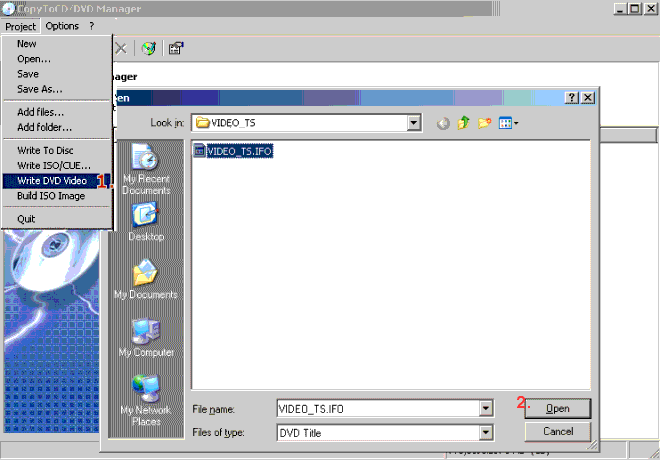
Task: Click the File name input field
Action: [378, 408]
